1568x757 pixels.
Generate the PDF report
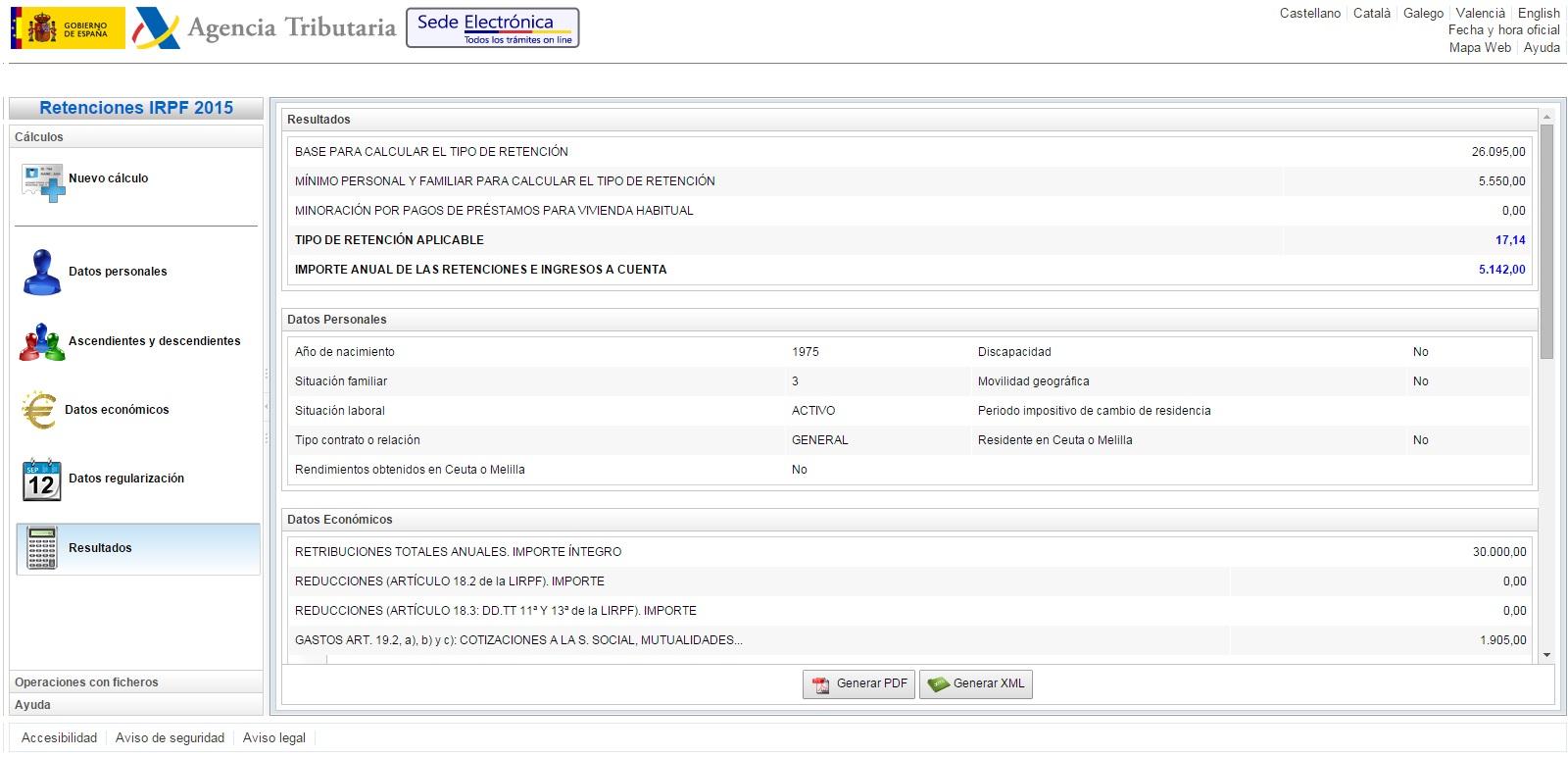858,683
